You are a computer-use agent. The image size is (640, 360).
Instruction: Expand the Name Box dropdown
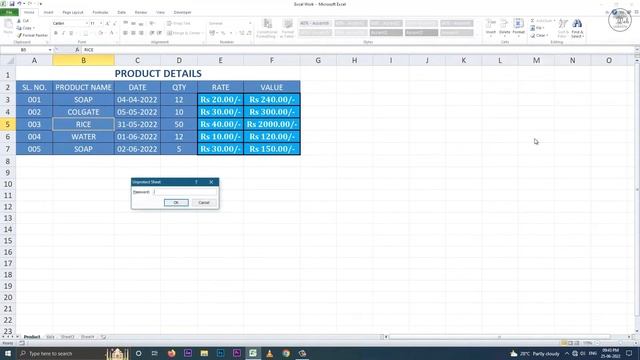(50, 50)
